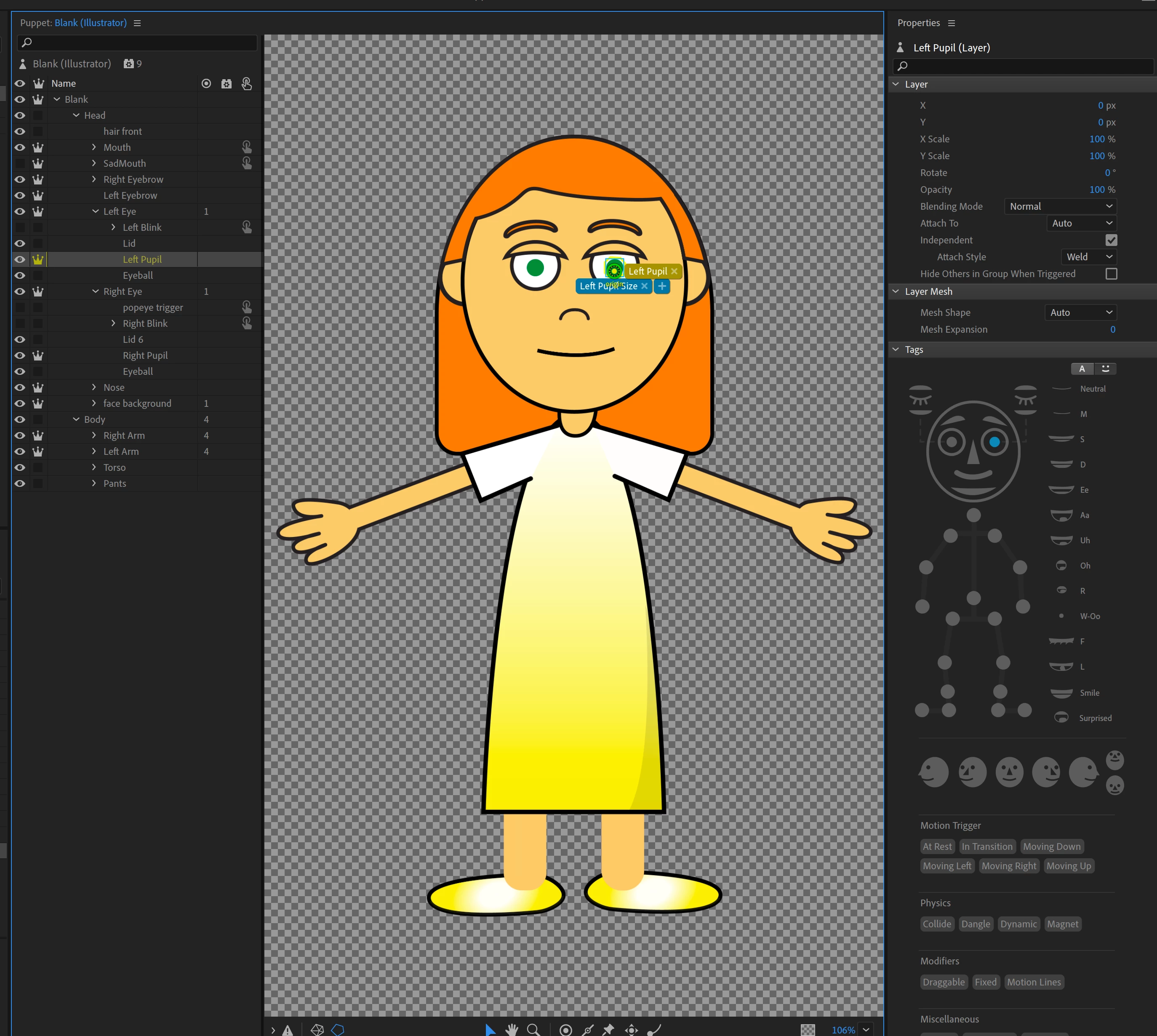The width and height of the screenshot is (1157, 1036).
Task: Open the Attach Style Weld dropdown
Action: pos(1088,257)
